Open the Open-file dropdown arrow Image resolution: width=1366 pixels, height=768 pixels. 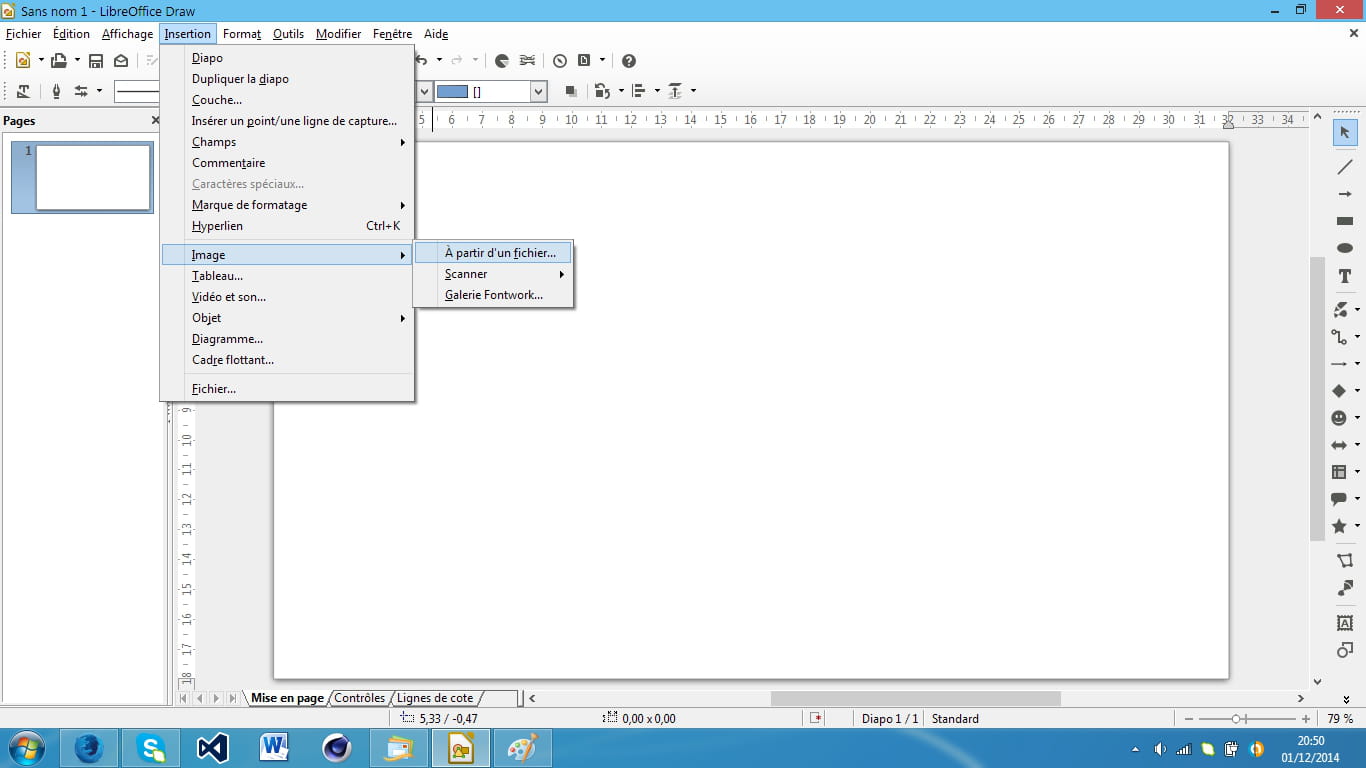(x=77, y=60)
